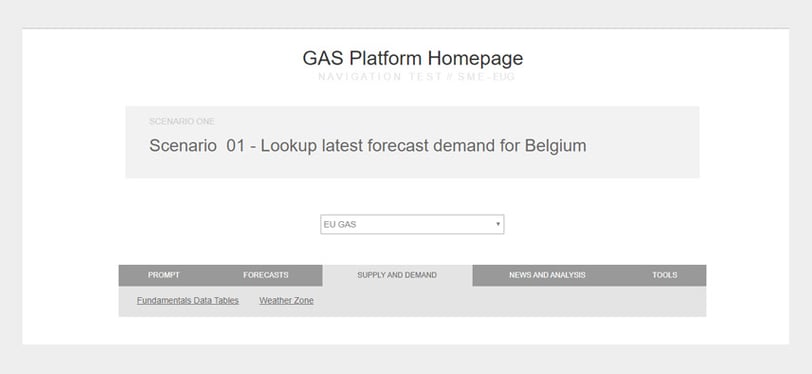Image resolution: width=812 pixels, height=374 pixels.
Task: Click the word Belgium in the scenario heading
Action: [556, 146]
